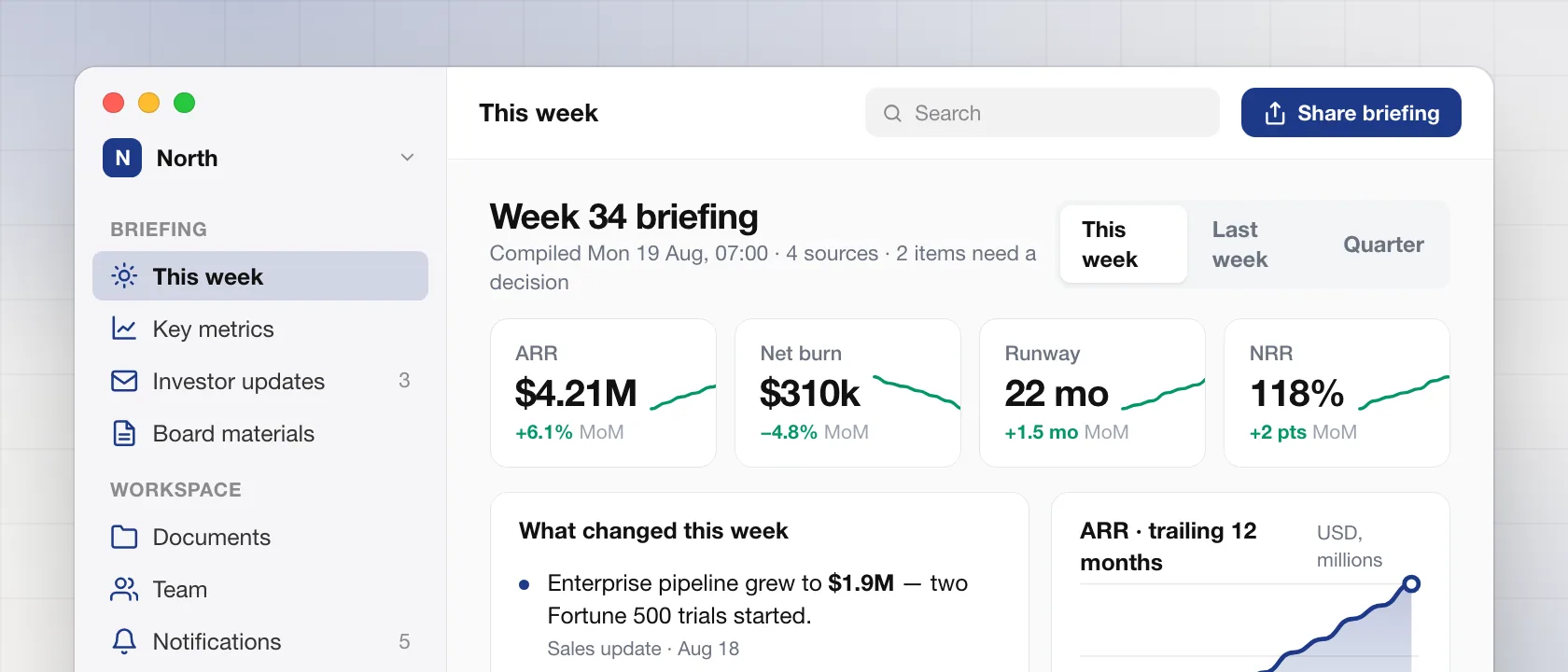Viewport: 1568px width, 672px height.
Task: Open the Runway 22 mo card
Action: point(1092,393)
